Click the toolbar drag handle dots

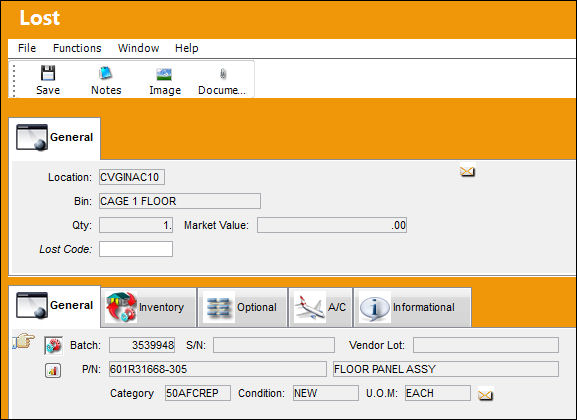pos(14,81)
